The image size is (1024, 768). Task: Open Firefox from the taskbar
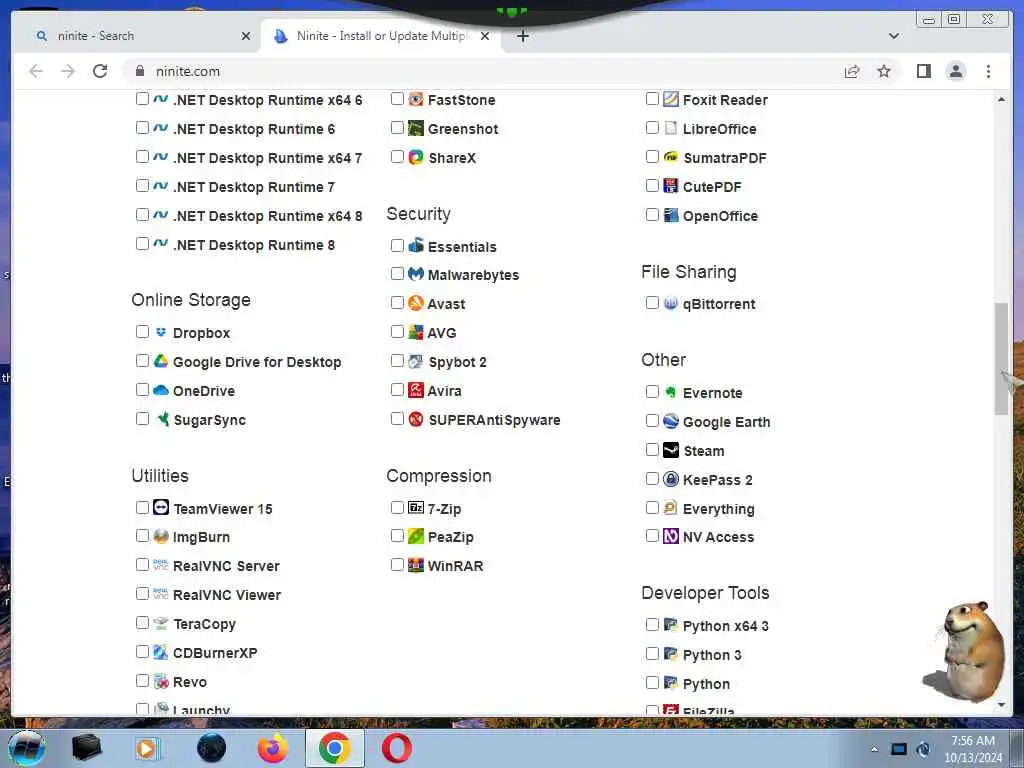click(273, 748)
